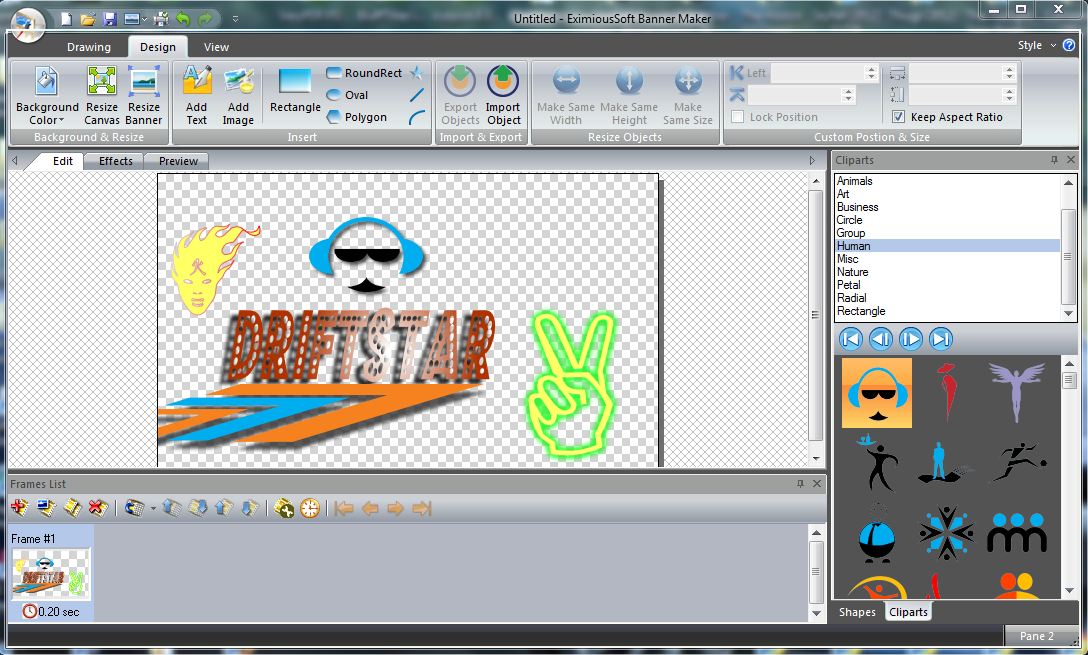
Task: Delete the current frame using red X icon
Action: click(x=98, y=507)
